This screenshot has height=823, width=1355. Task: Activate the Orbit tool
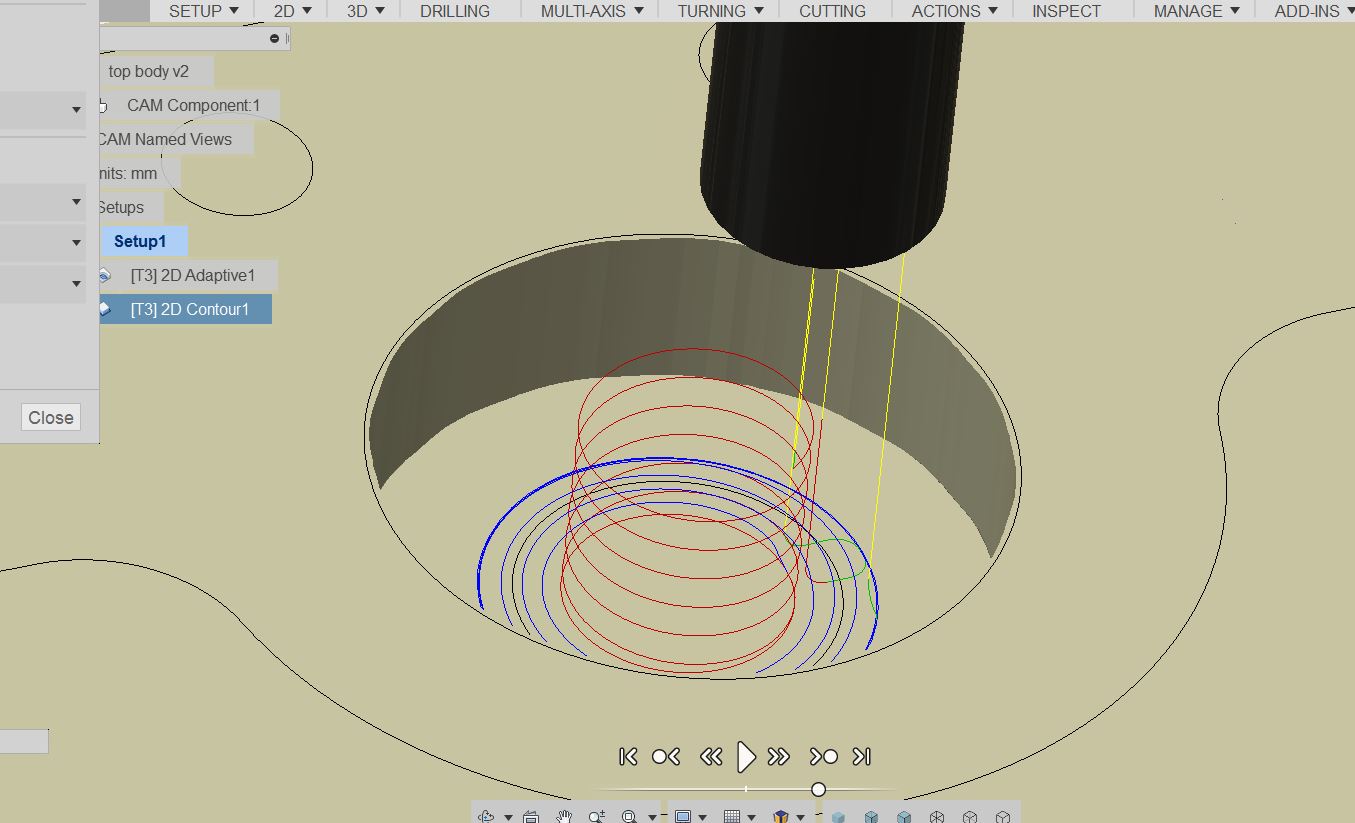[484, 814]
